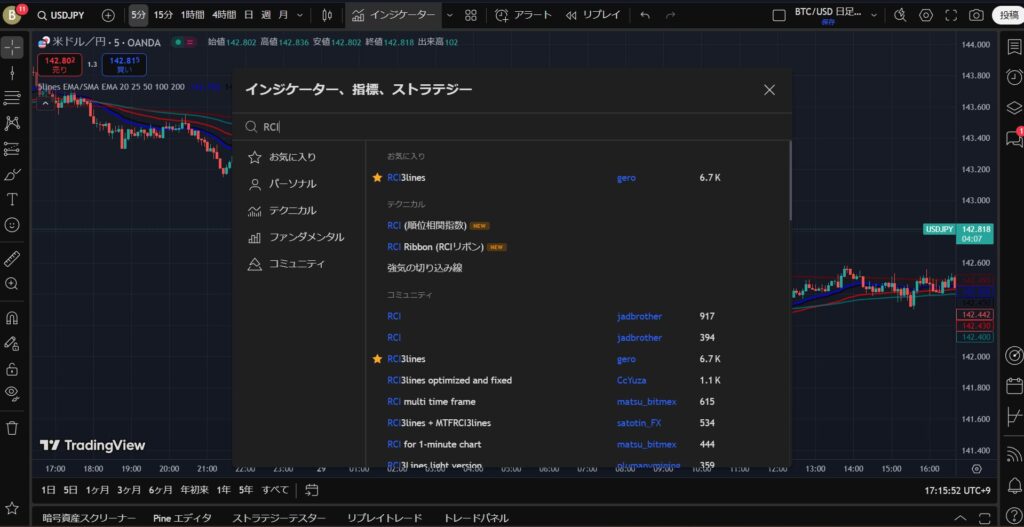Toggle stay in drawing mode

click(12, 343)
